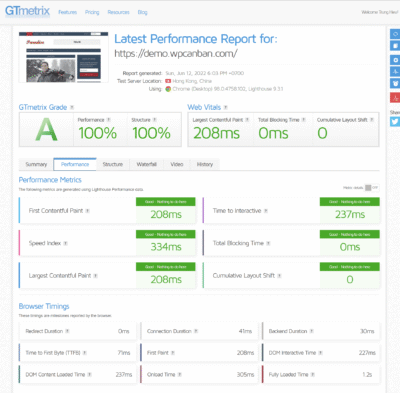Switch to the Structure tab

(x=113, y=164)
